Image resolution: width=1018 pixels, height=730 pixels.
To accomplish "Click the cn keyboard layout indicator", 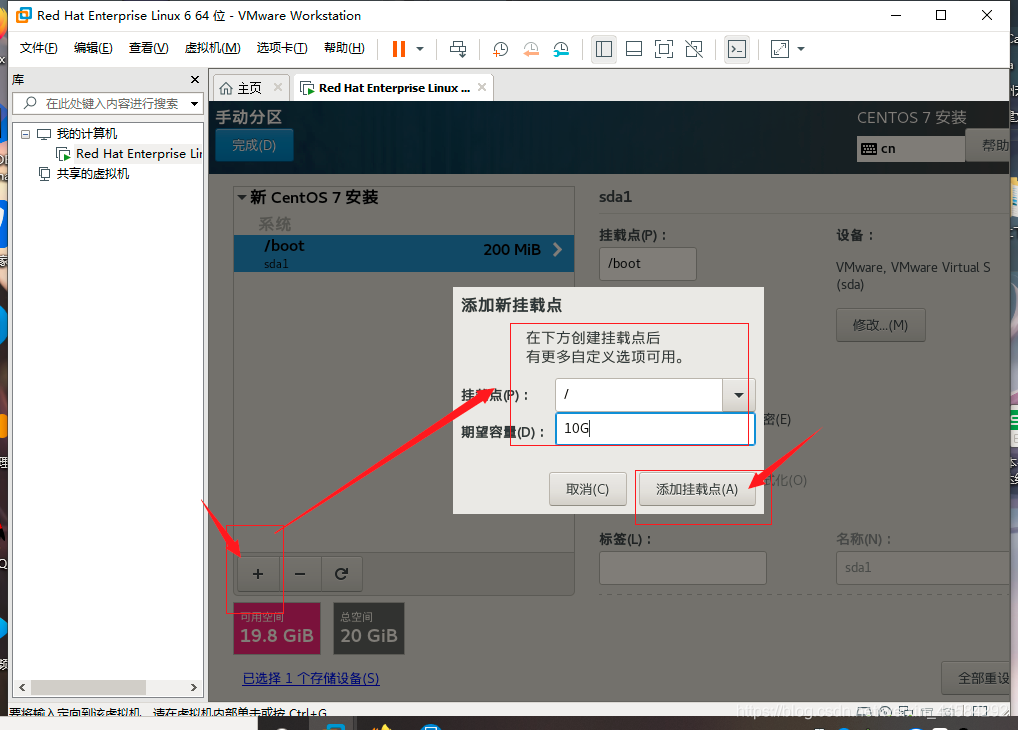I will [x=910, y=149].
